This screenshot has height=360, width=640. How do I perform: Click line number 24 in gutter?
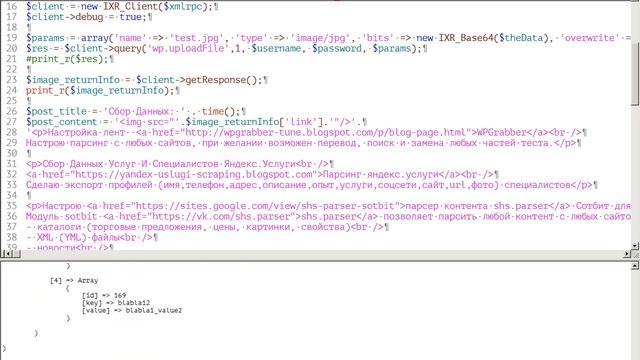(x=12, y=91)
